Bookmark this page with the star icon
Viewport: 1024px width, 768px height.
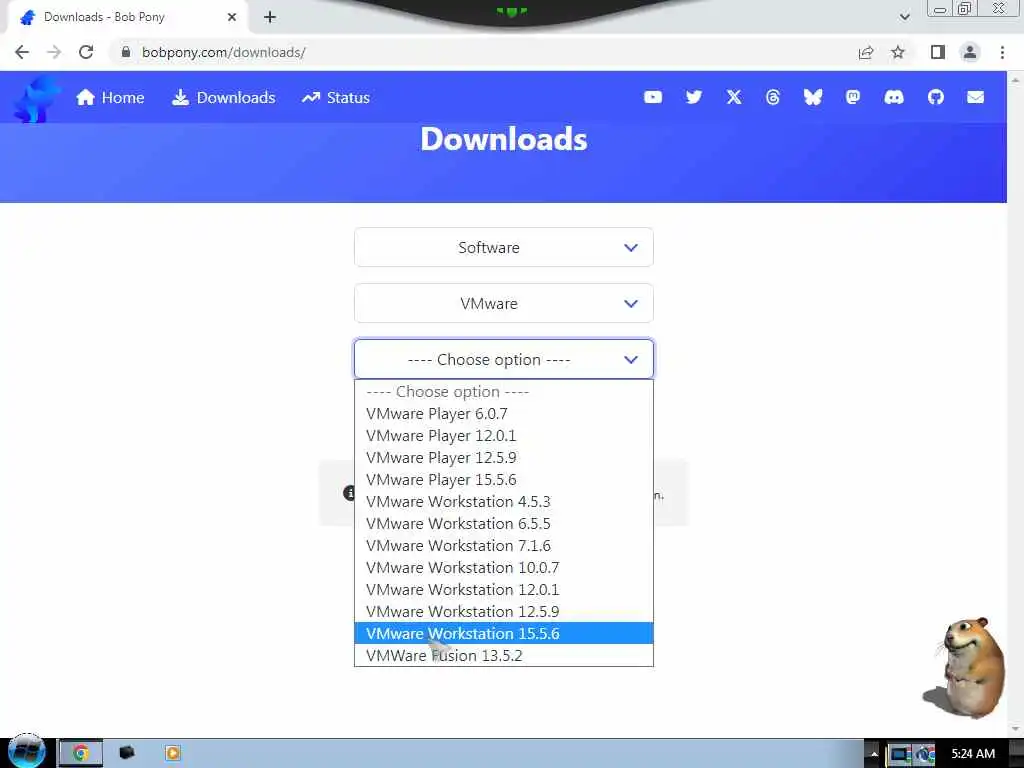point(898,52)
